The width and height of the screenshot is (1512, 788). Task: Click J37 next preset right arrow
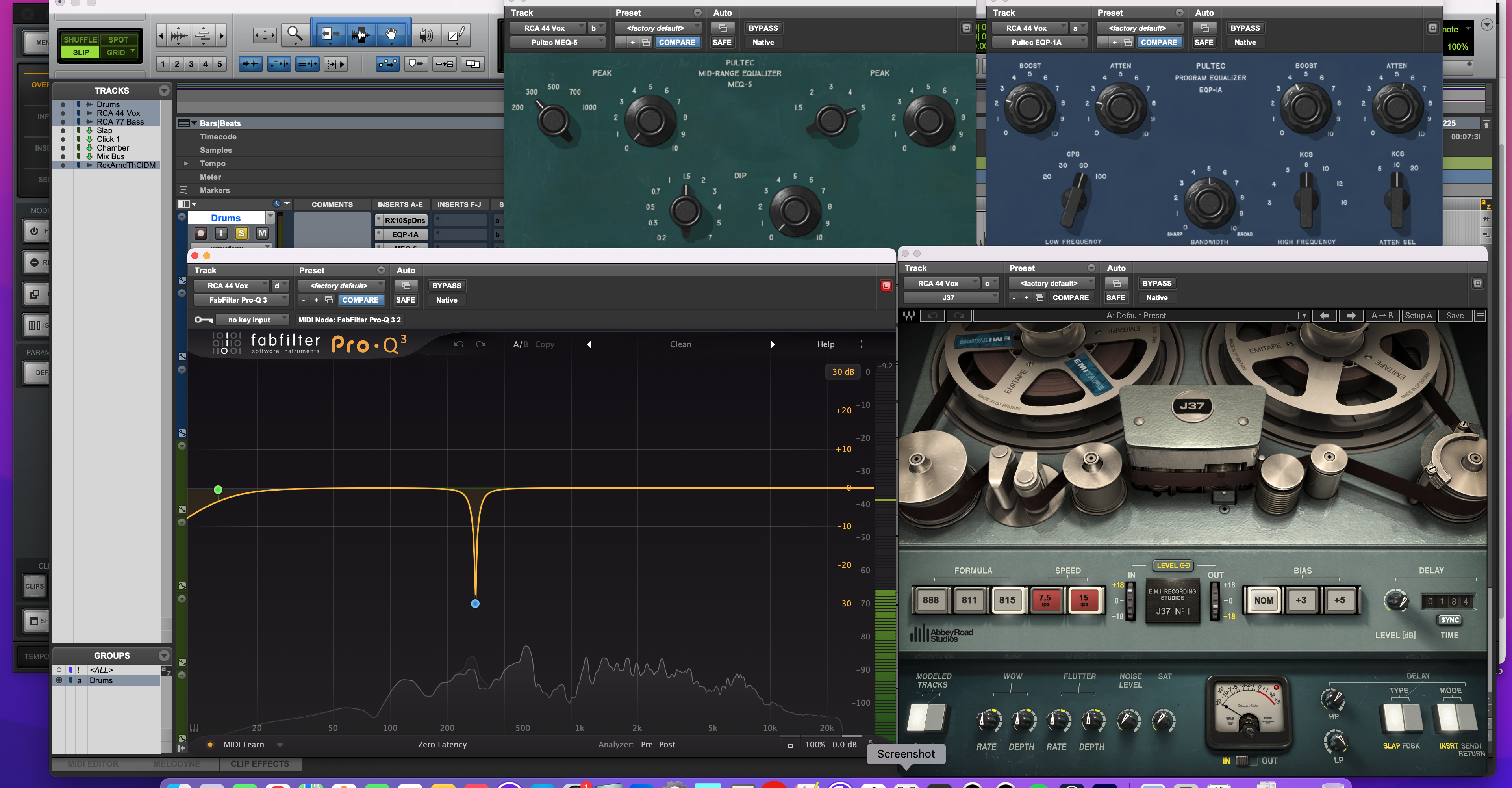pyautogui.click(x=1351, y=315)
